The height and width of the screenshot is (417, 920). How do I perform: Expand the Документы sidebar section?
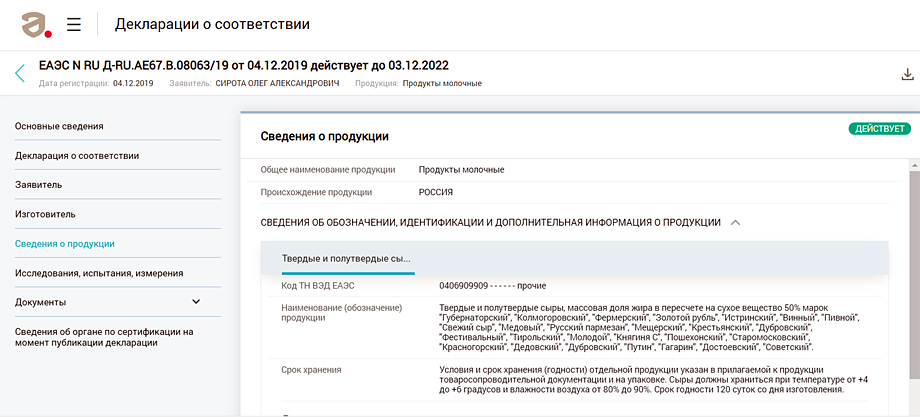click(196, 302)
